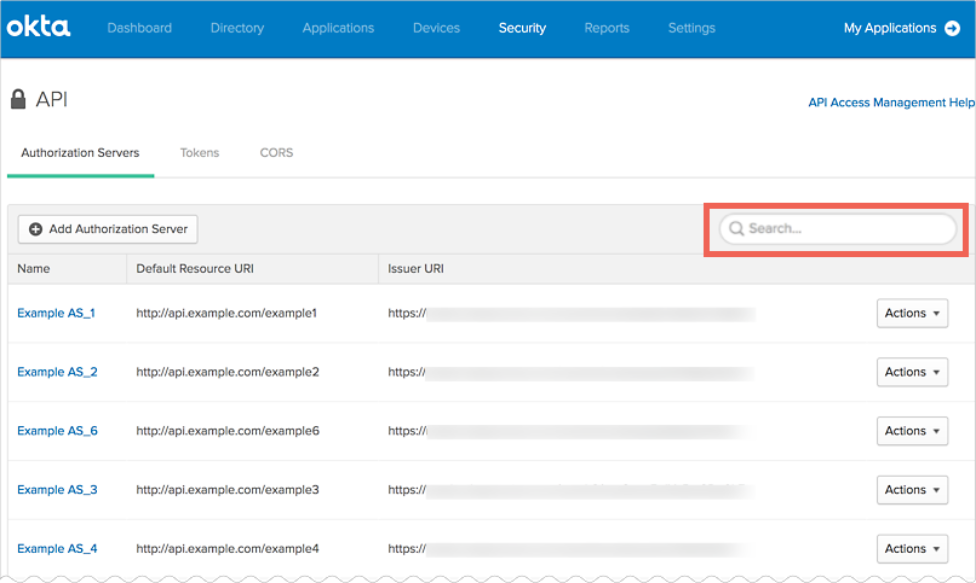Click http://api.example.com/example2 resource URI
The image size is (976, 583).
(x=228, y=372)
